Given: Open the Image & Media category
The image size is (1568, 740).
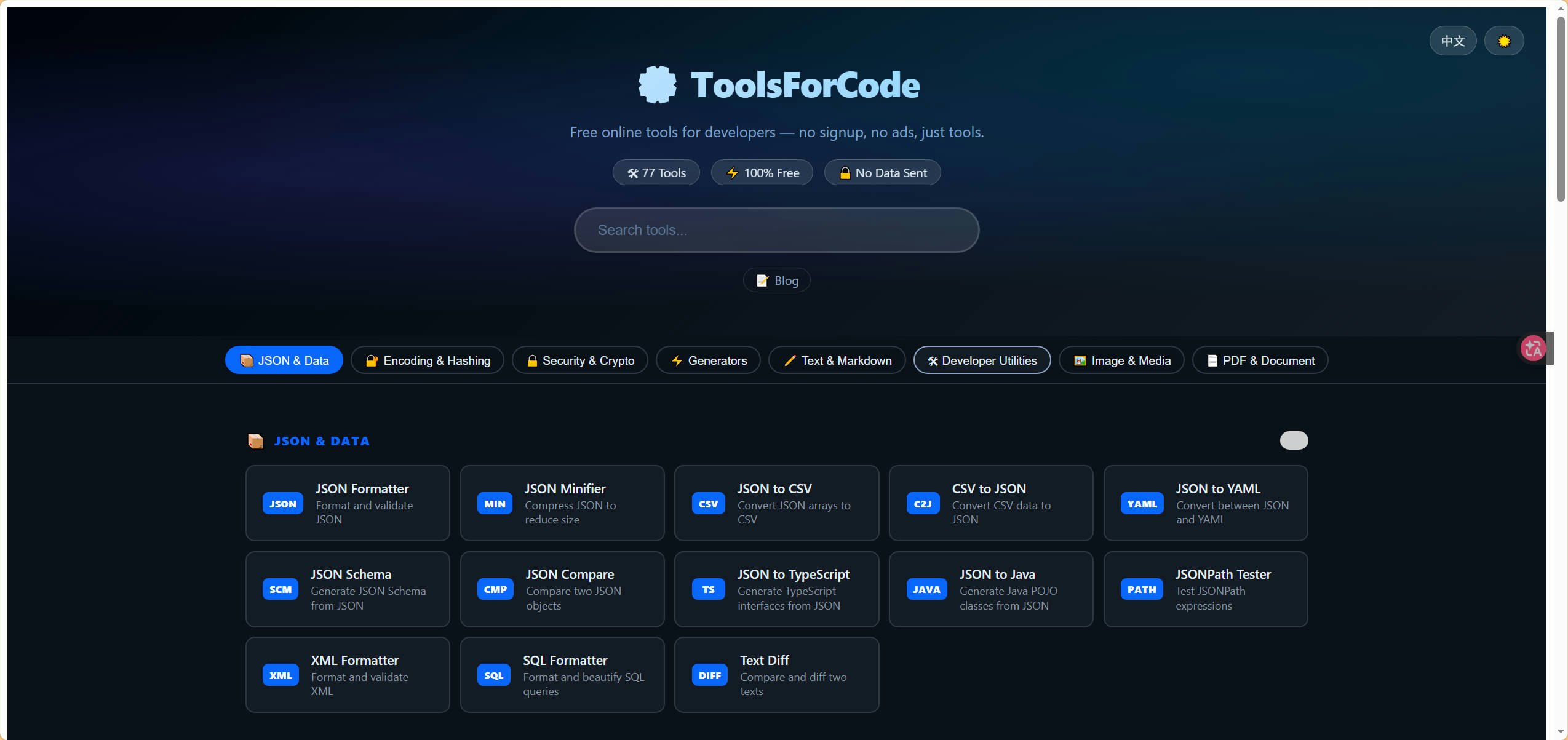Looking at the screenshot, I should 1120,360.
